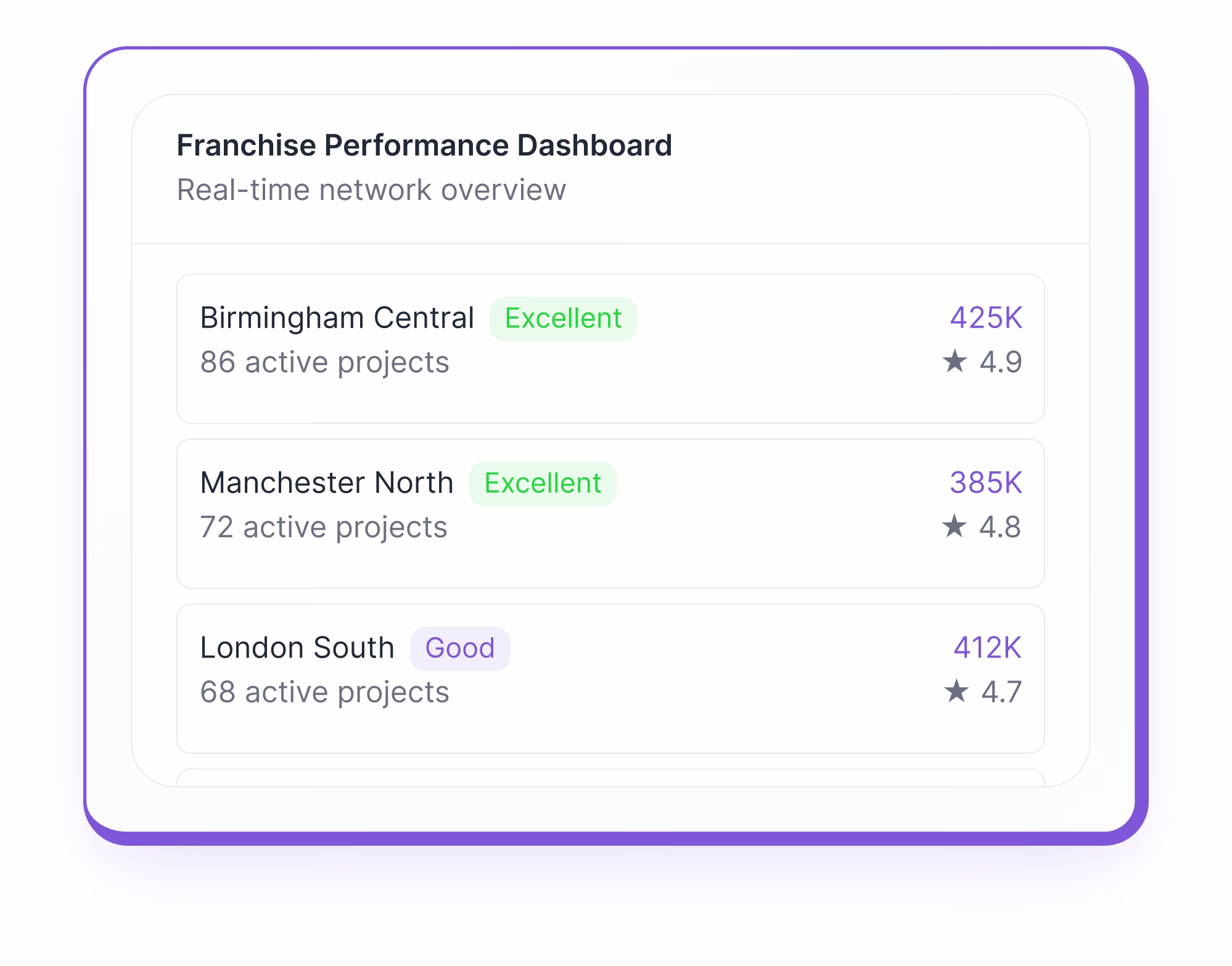
Task: Select the 412K value on London South
Action: 987,648
